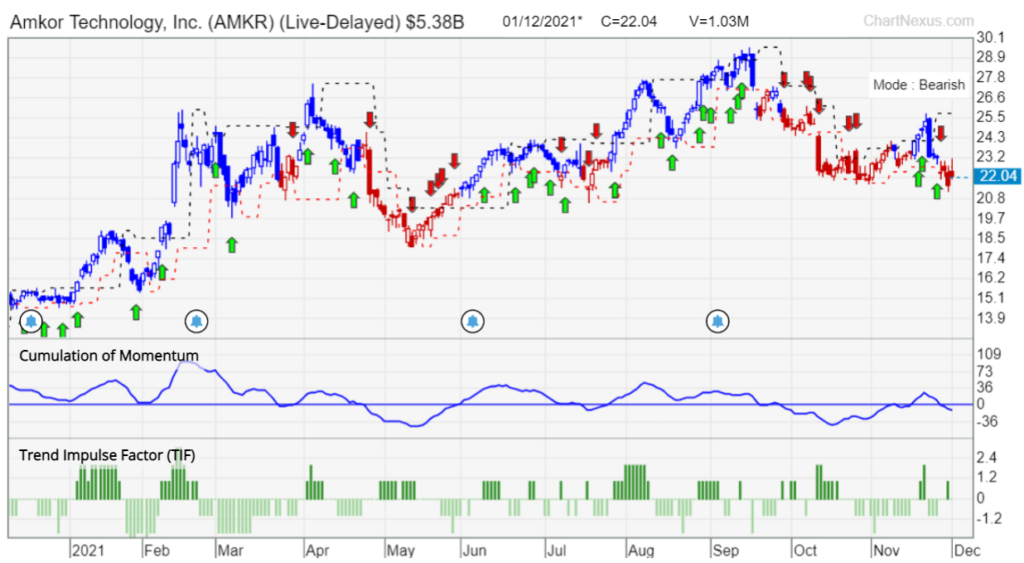The image size is (1024, 563).
Task: Click the Dec label on time axis
Action: pyautogui.click(x=968, y=550)
